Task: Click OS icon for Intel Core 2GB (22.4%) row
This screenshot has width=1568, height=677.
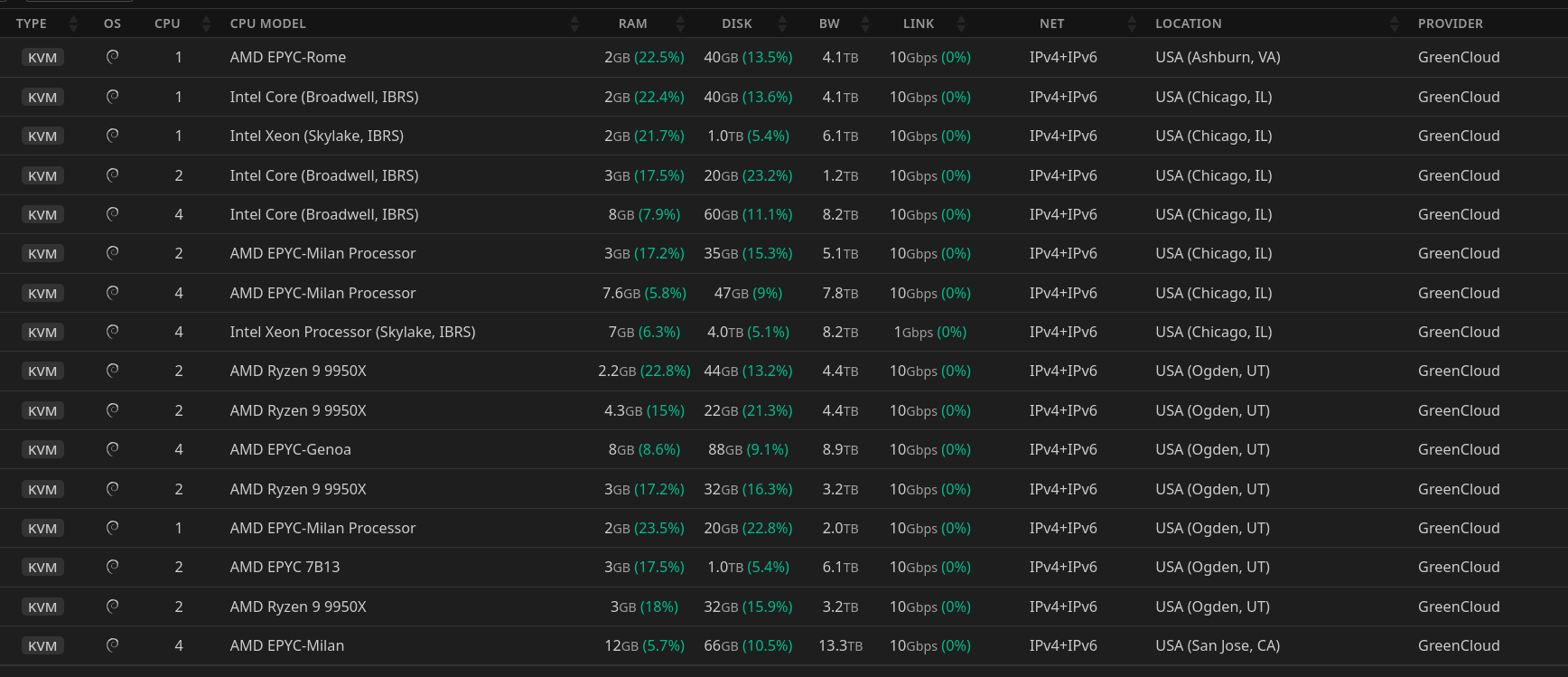Action: coord(113,96)
